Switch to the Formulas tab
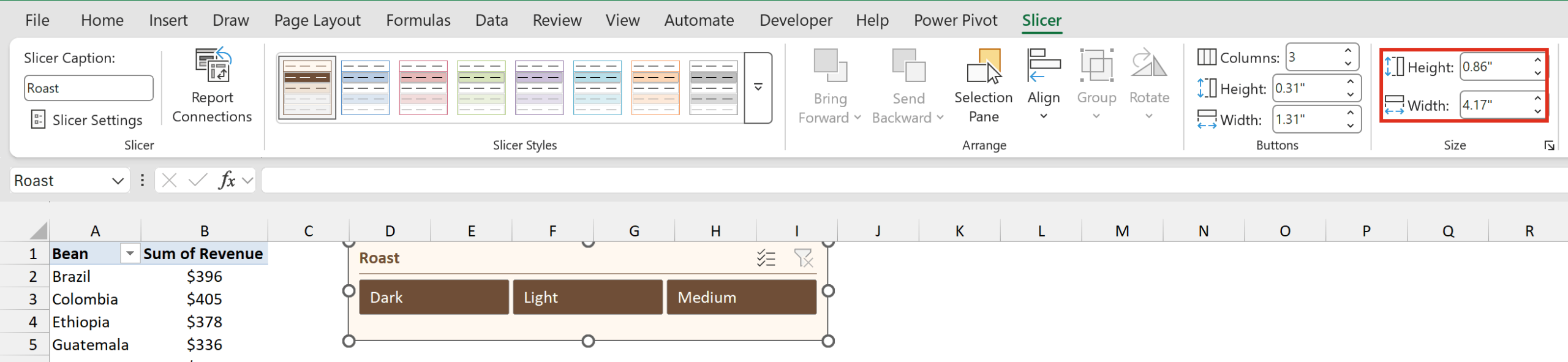The width and height of the screenshot is (1568, 362). (418, 20)
